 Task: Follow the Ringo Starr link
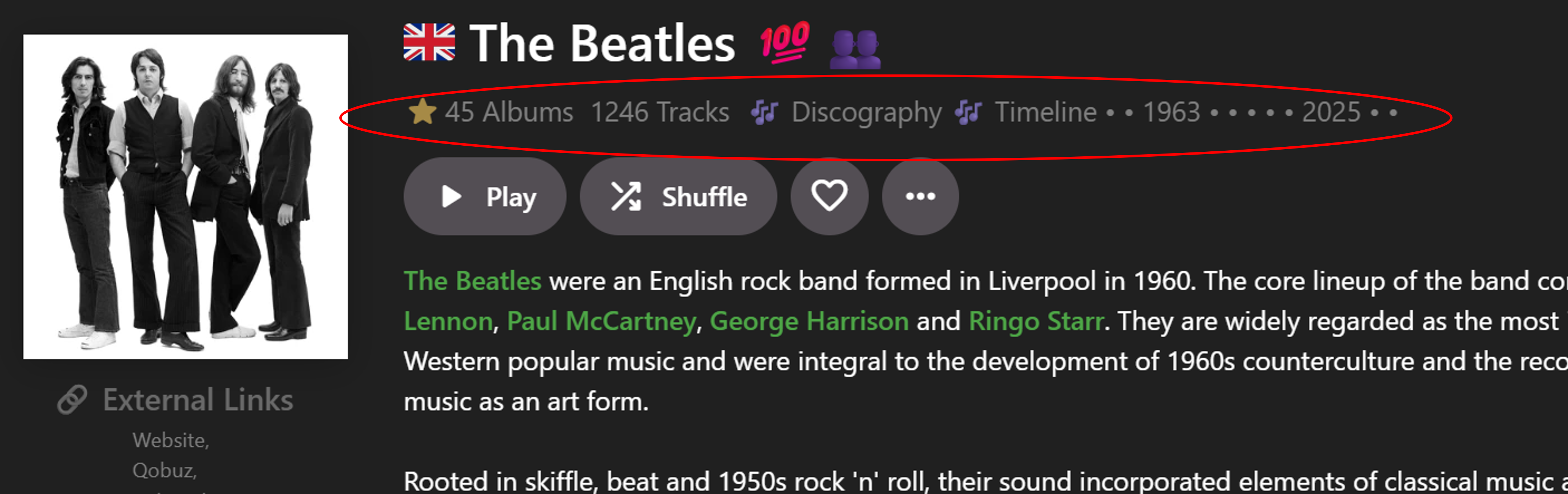click(x=1035, y=321)
